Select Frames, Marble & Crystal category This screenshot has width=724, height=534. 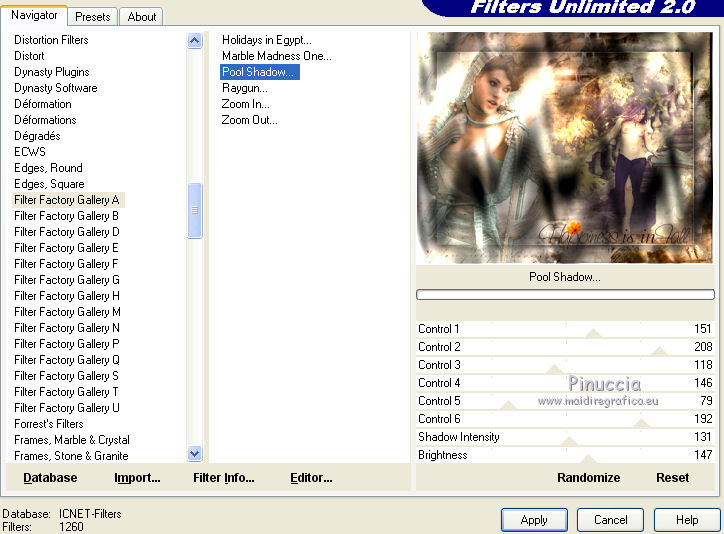(x=72, y=440)
